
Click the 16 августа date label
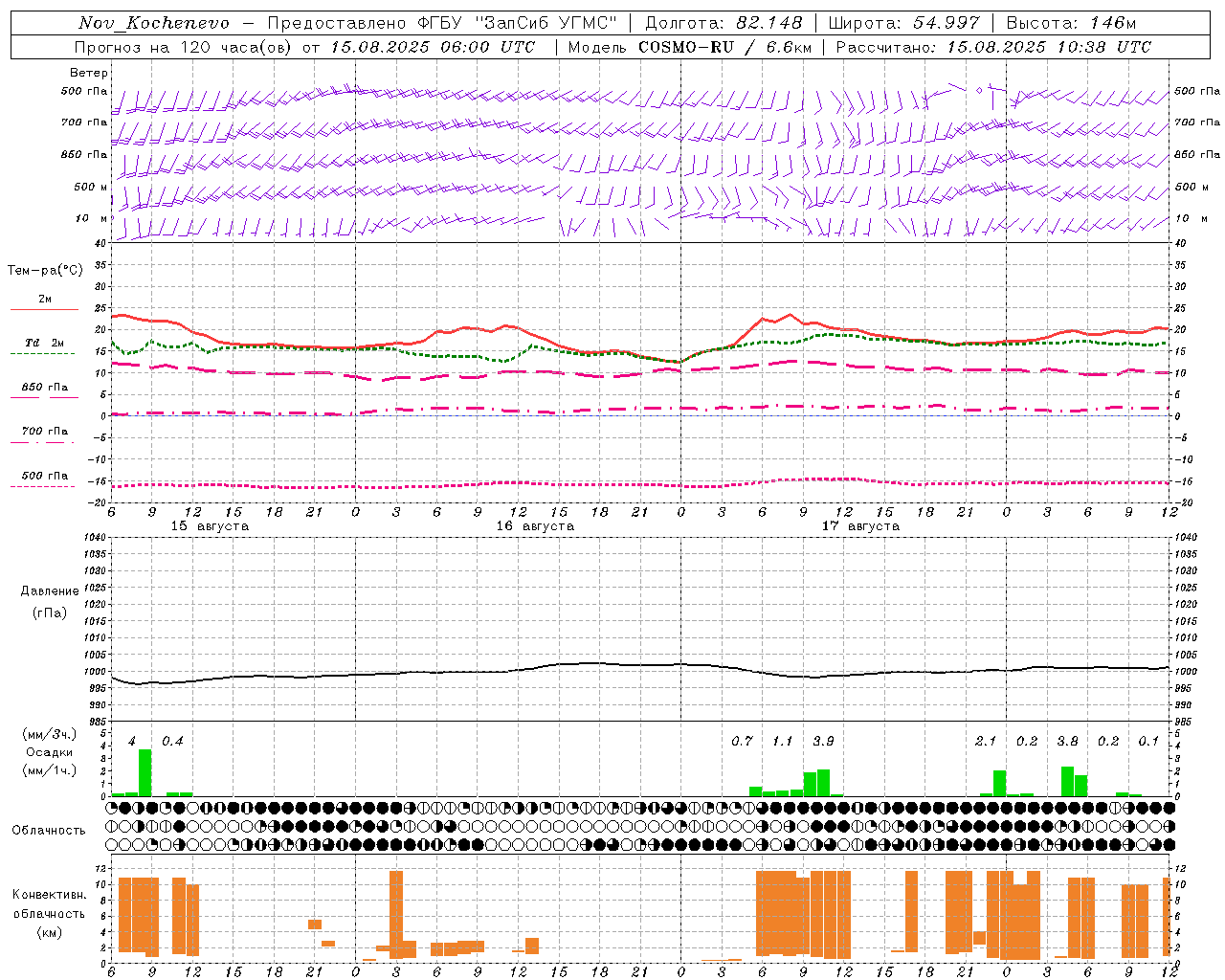click(x=535, y=526)
